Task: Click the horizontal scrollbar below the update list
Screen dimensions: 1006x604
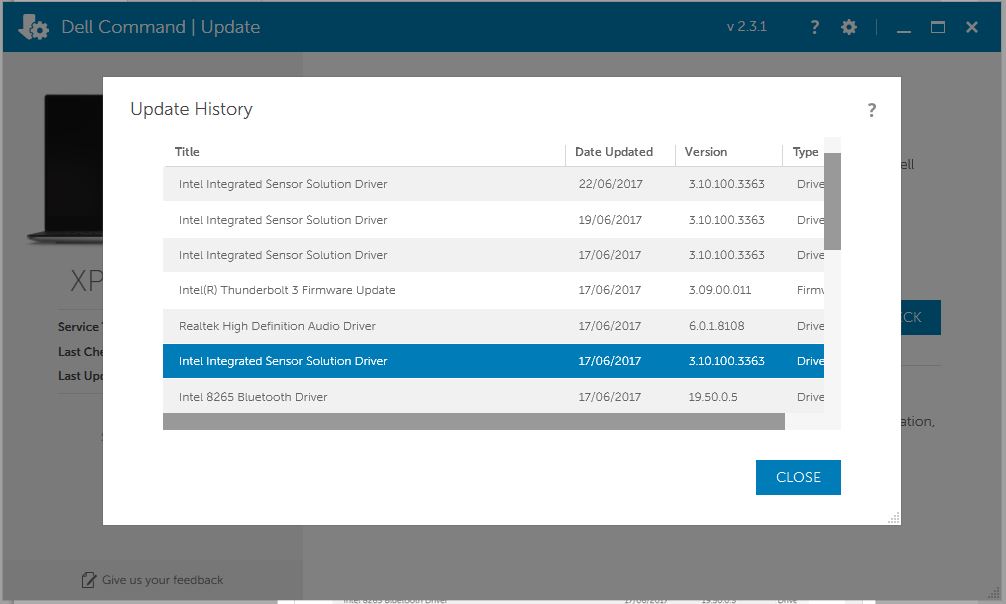Action: coord(474,421)
